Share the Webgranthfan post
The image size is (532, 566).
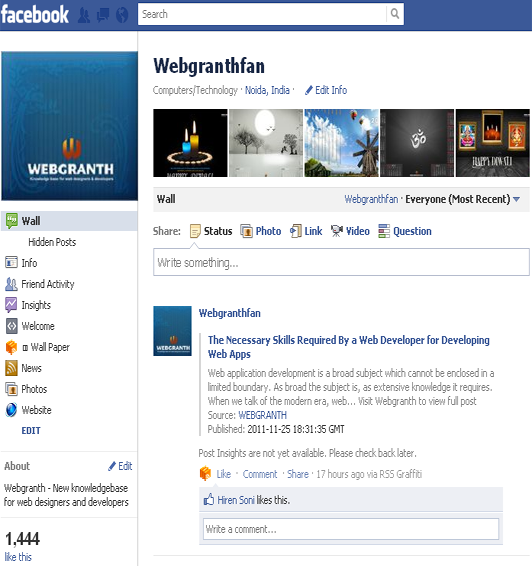pyautogui.click(x=298, y=474)
